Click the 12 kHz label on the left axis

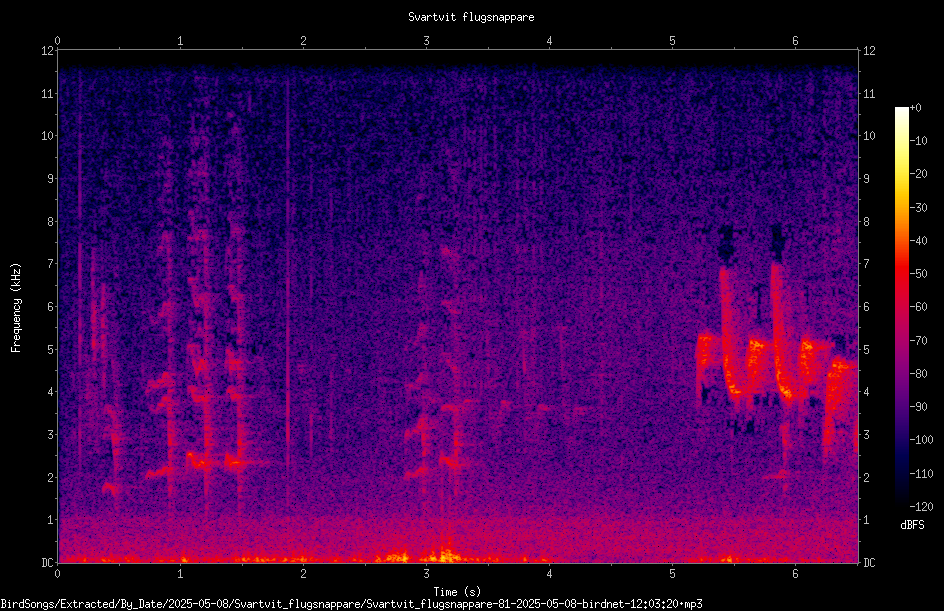pyautogui.click(x=48, y=51)
